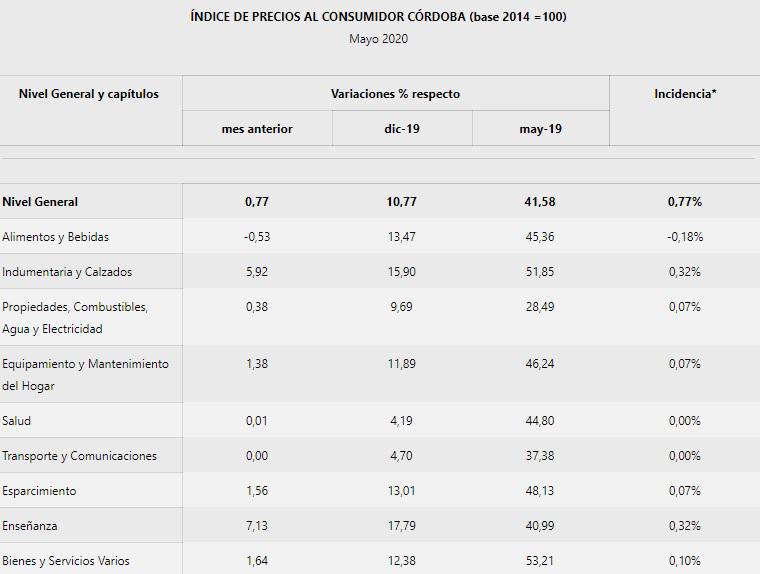The height and width of the screenshot is (574, 760).
Task: Click Nivel General incidencia 0,77%
Action: 685,202
